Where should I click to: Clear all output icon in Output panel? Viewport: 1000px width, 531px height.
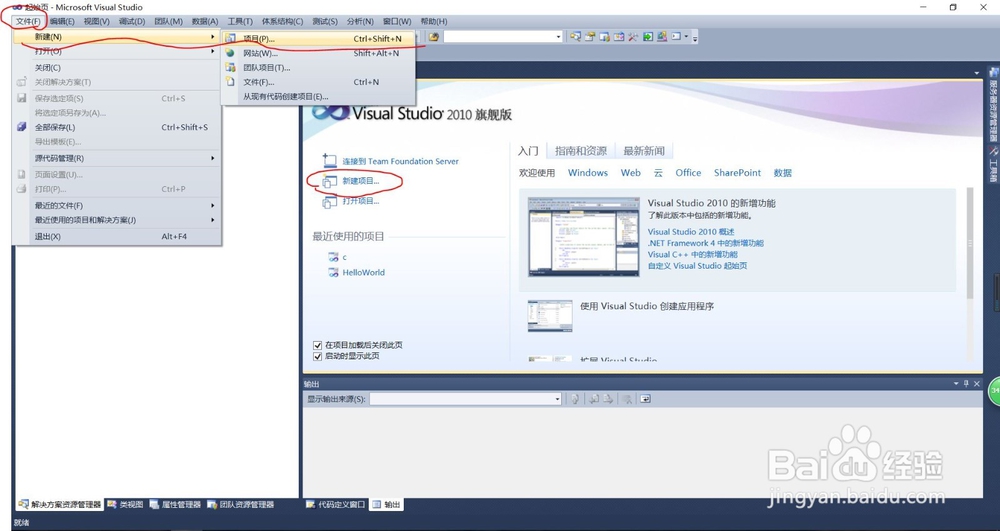[x=628, y=399]
